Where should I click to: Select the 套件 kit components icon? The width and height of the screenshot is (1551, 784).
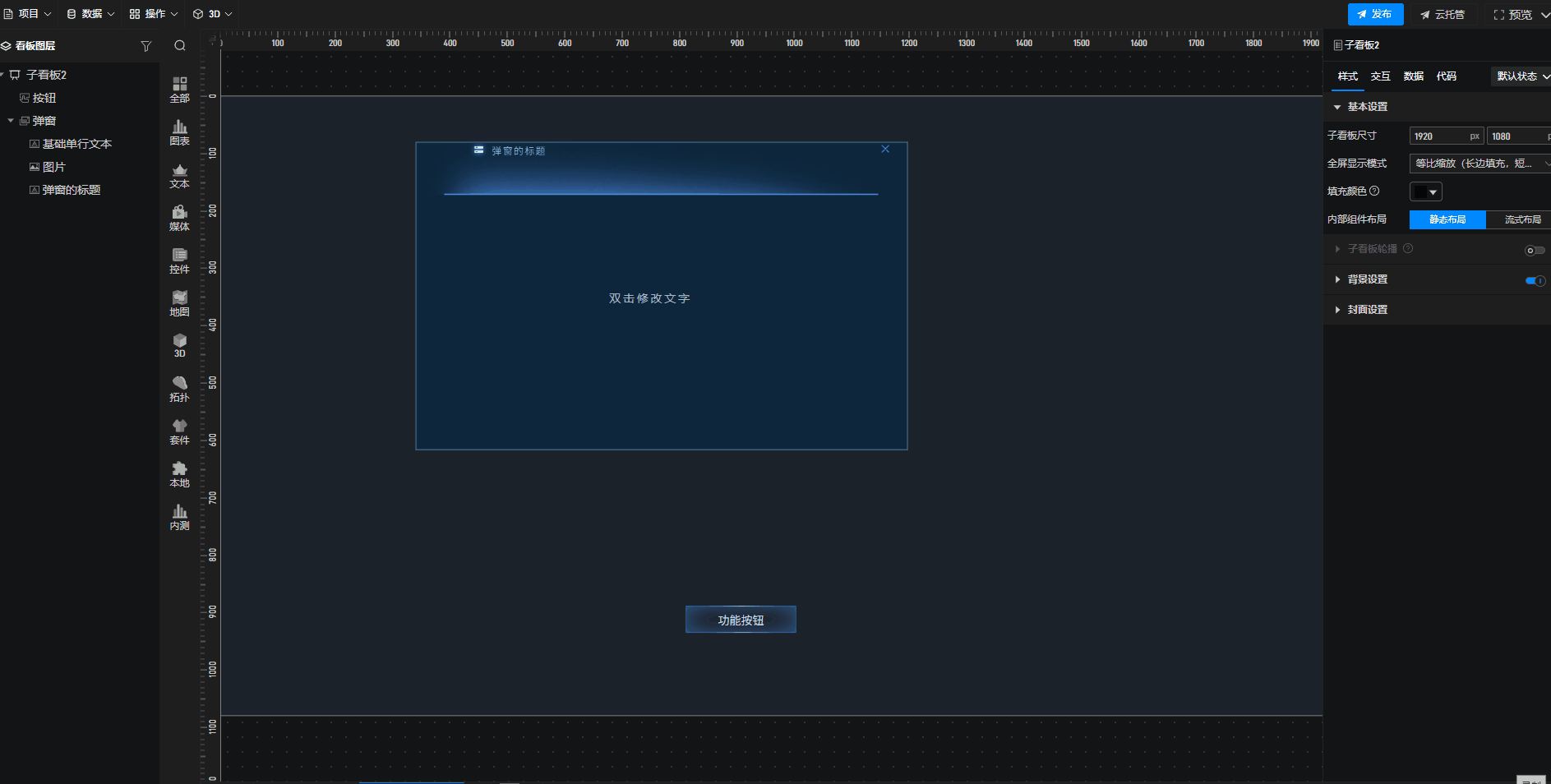pos(179,431)
